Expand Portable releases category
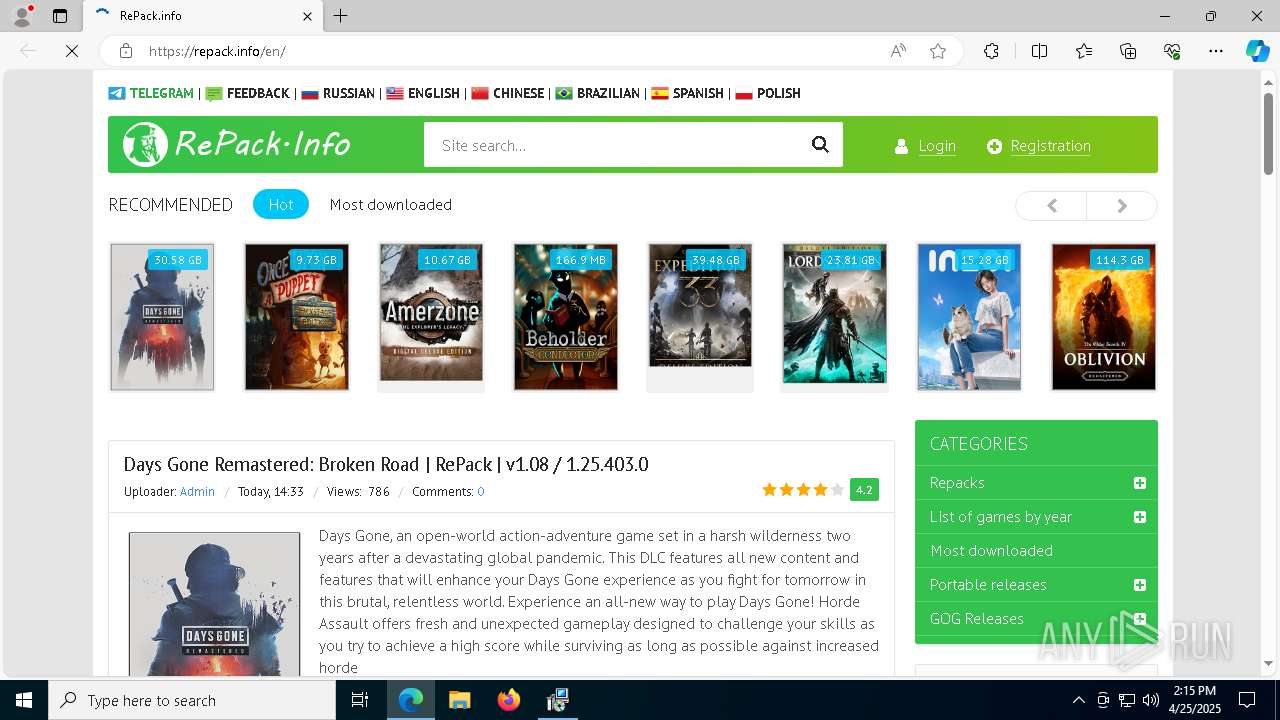 tap(1139, 585)
